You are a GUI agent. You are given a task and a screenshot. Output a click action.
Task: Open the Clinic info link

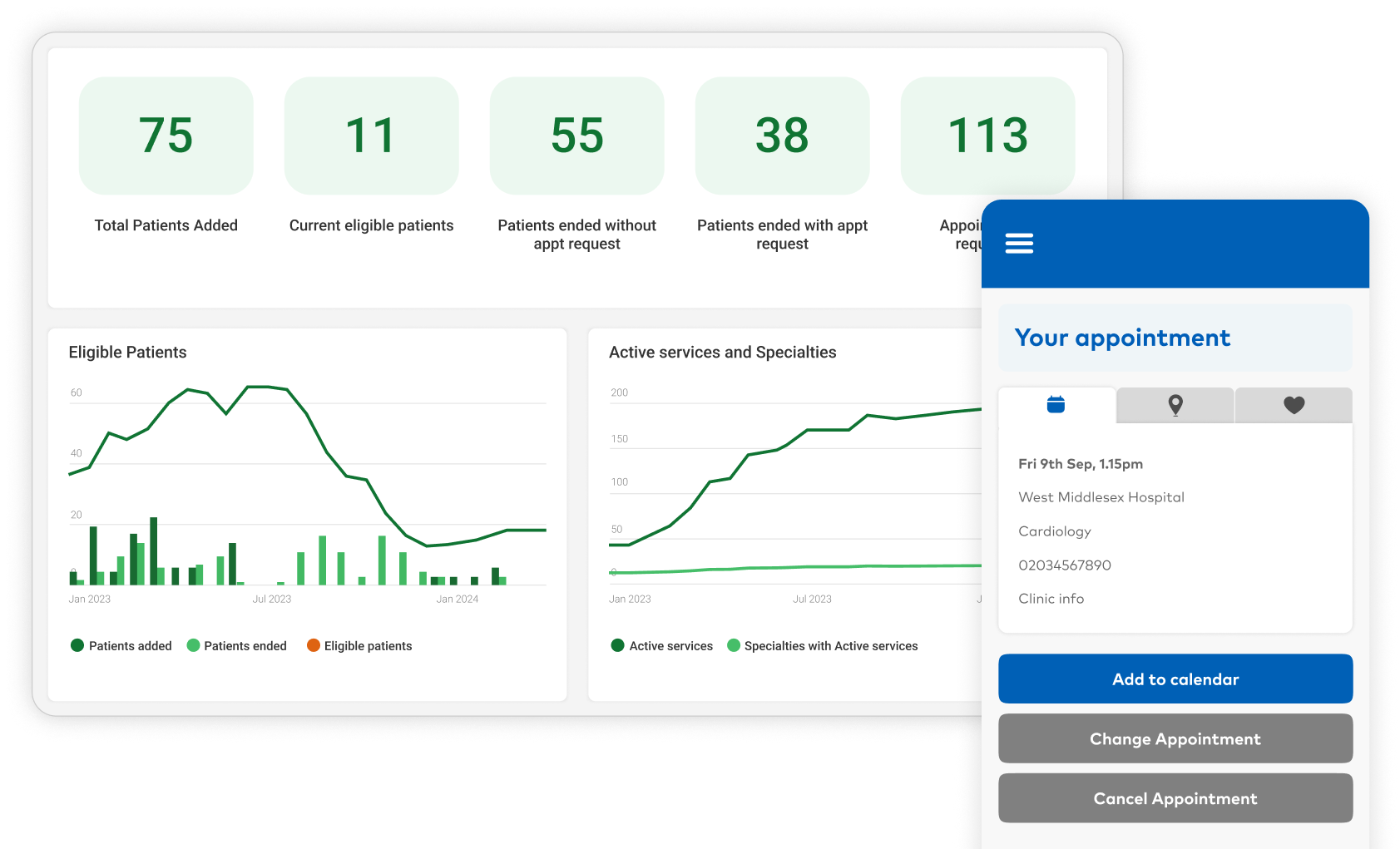pyautogui.click(x=1051, y=598)
